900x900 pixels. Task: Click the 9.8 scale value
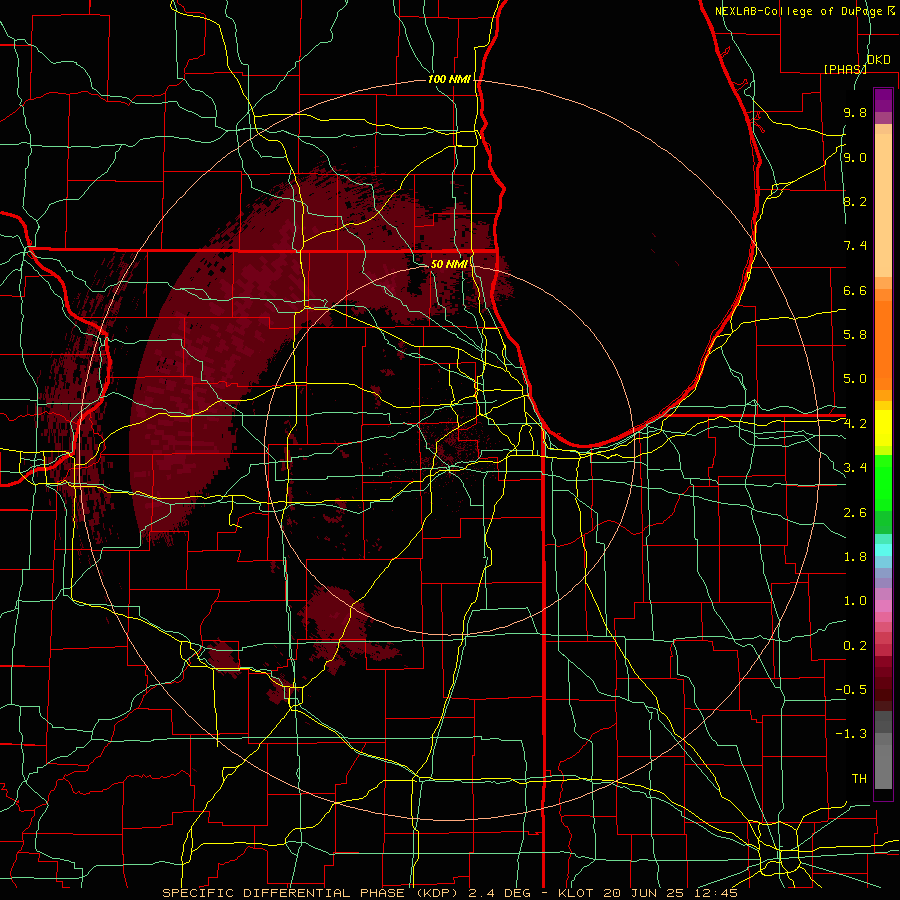(855, 113)
